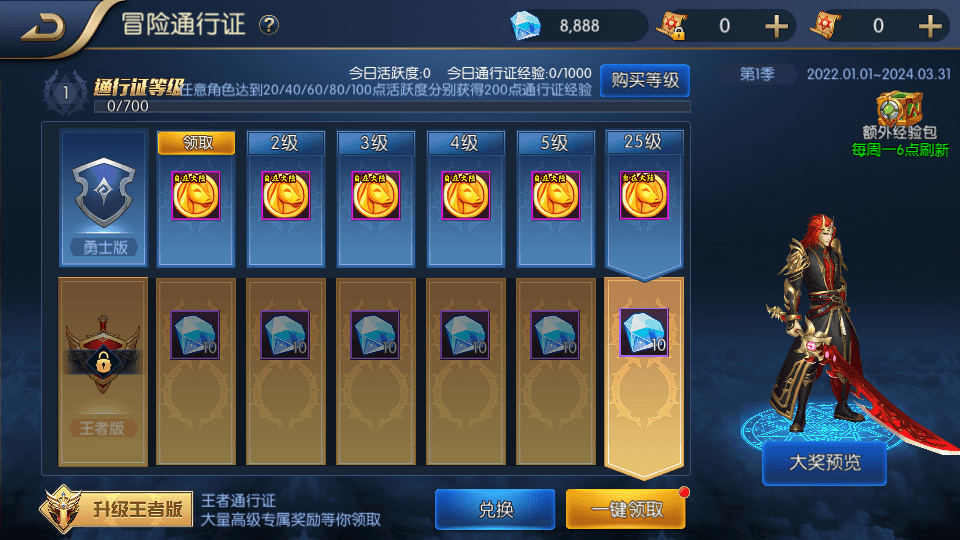
Task: Select the 25级 level header
Action: pyautogui.click(x=643, y=142)
